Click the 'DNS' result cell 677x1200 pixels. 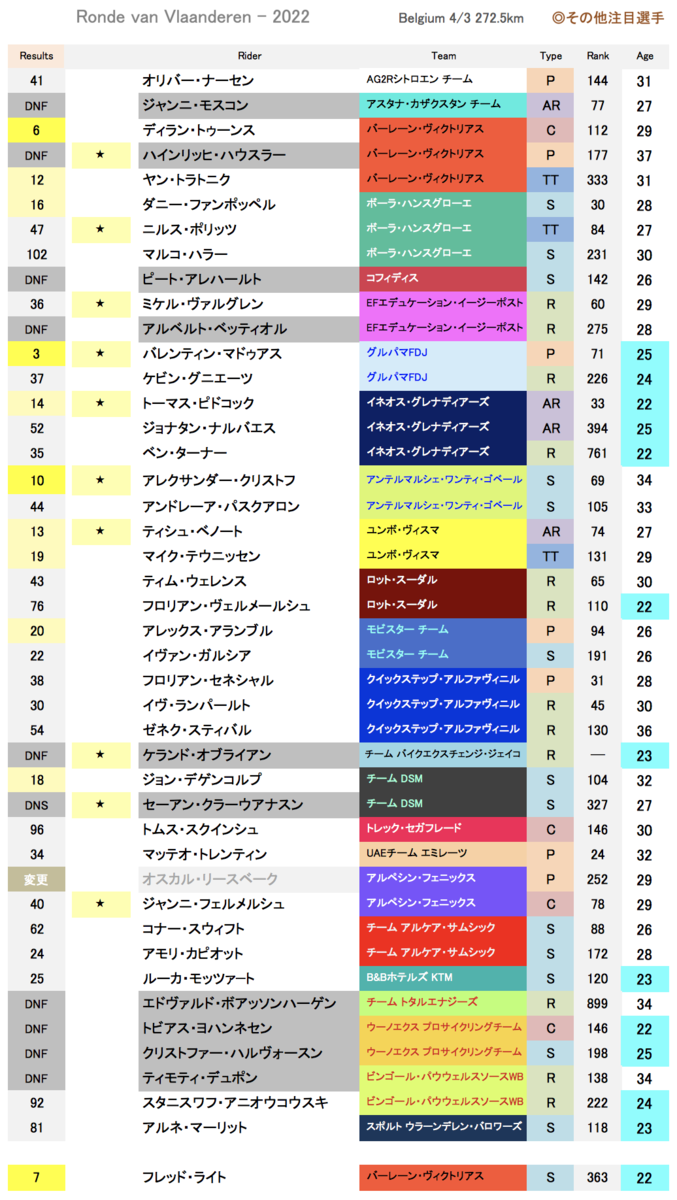pyautogui.click(x=36, y=804)
